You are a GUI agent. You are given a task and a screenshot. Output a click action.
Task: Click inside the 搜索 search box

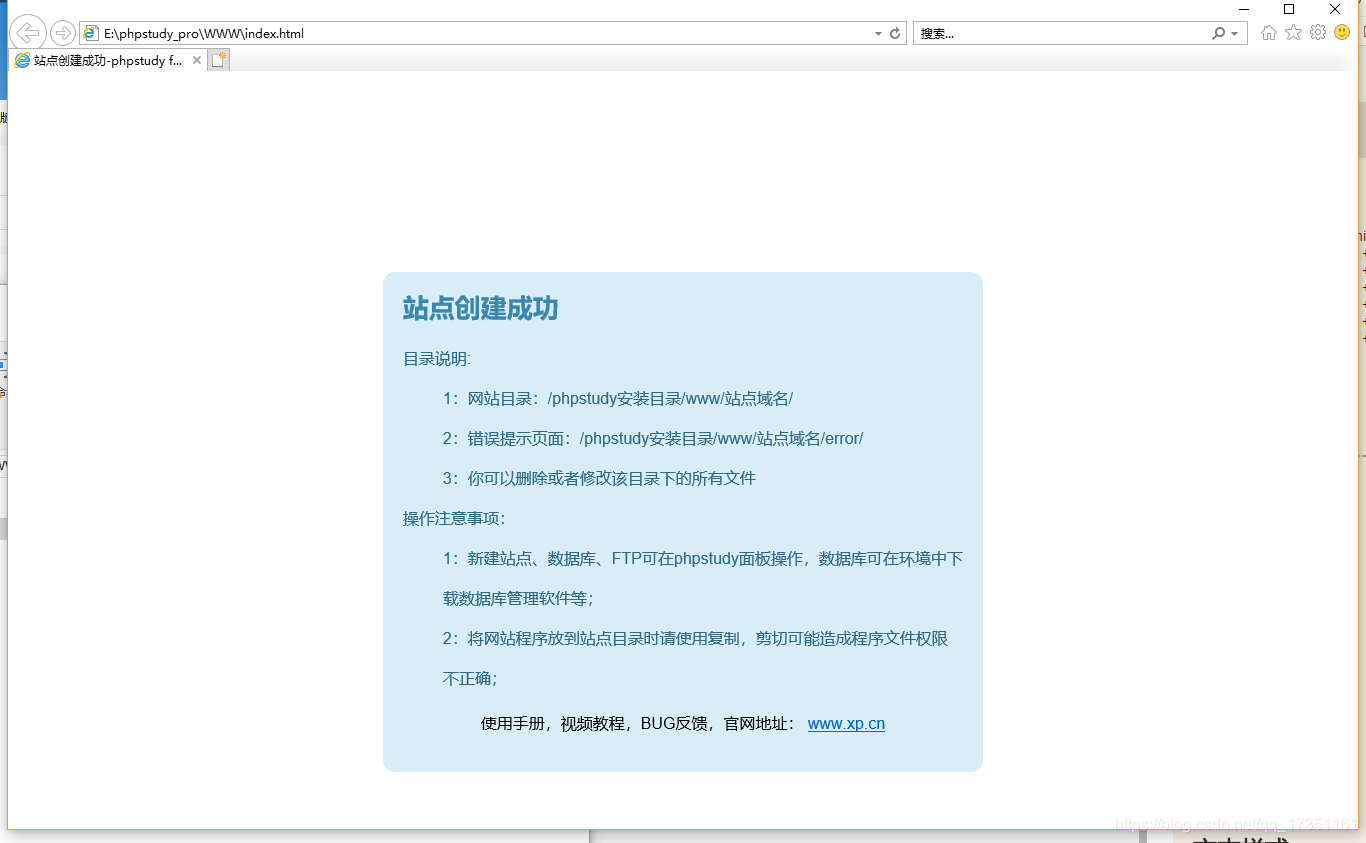point(1050,32)
